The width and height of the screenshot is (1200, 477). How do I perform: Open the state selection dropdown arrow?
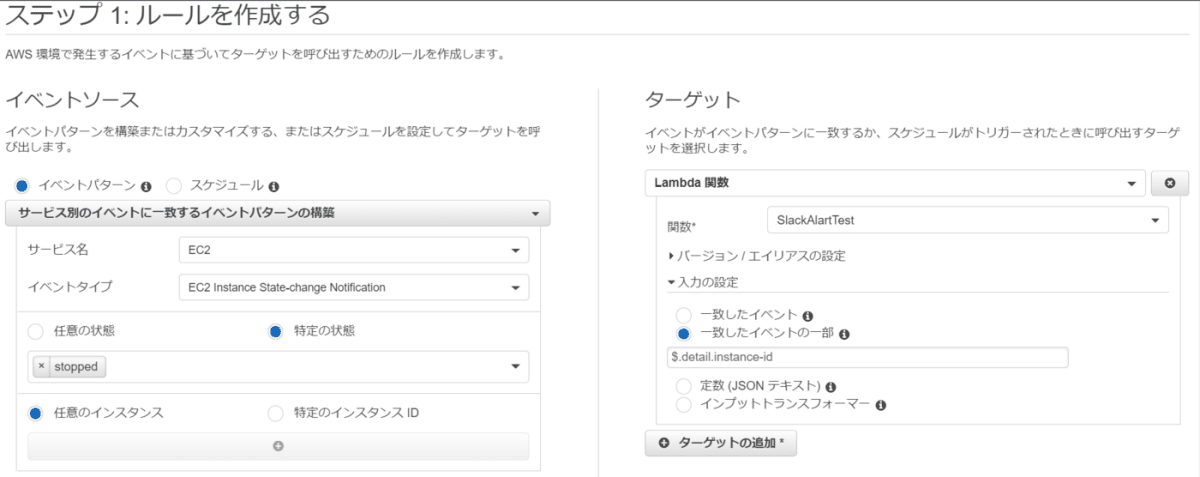pyautogui.click(x=516, y=367)
